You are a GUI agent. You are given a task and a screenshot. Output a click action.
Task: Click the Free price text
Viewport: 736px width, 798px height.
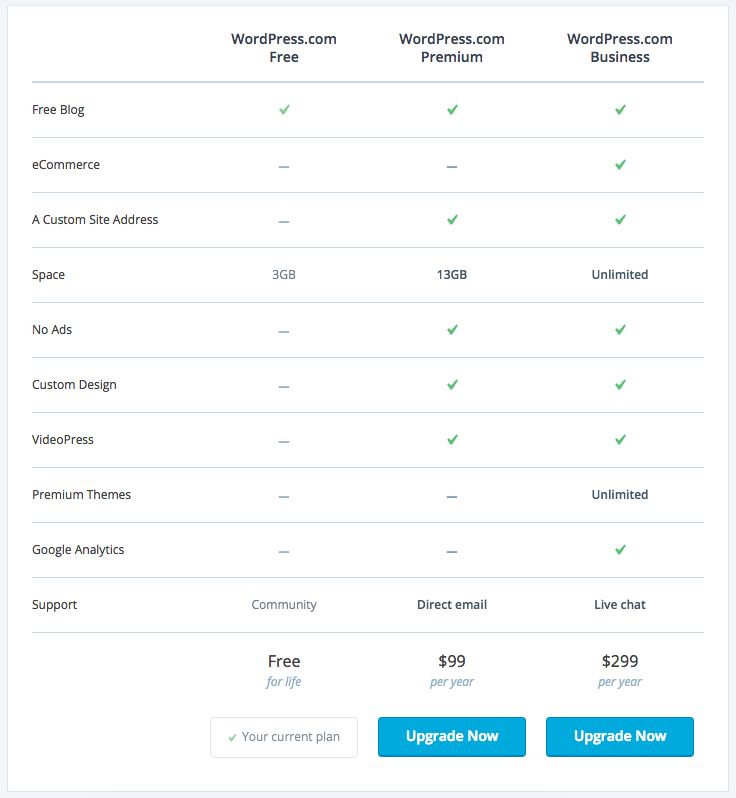click(284, 661)
